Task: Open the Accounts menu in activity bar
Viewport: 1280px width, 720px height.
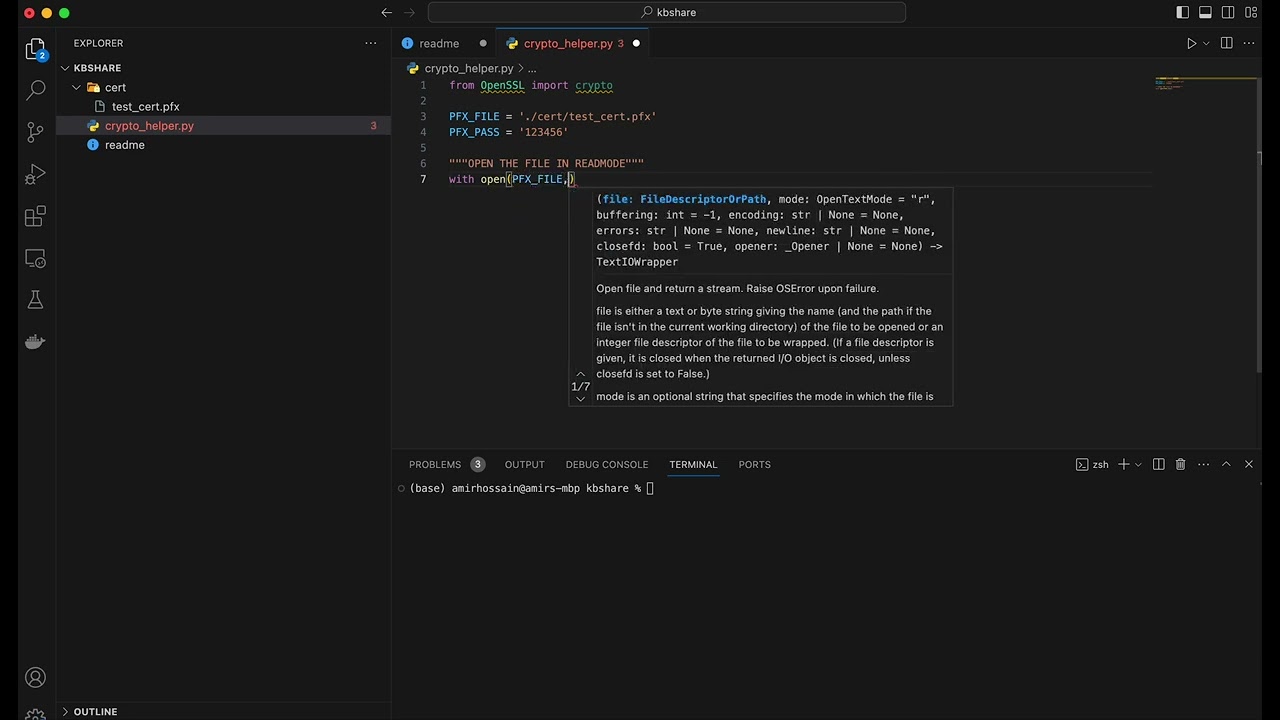Action: coord(35,678)
